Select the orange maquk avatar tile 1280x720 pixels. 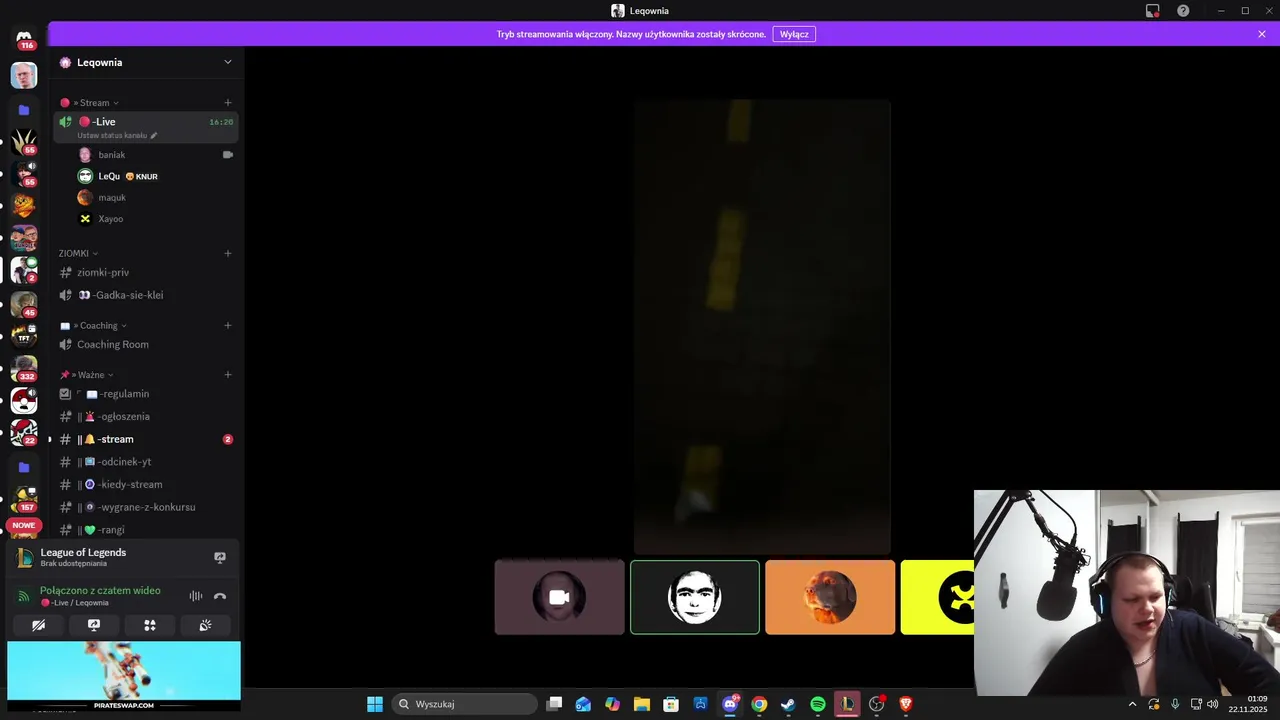(x=830, y=597)
